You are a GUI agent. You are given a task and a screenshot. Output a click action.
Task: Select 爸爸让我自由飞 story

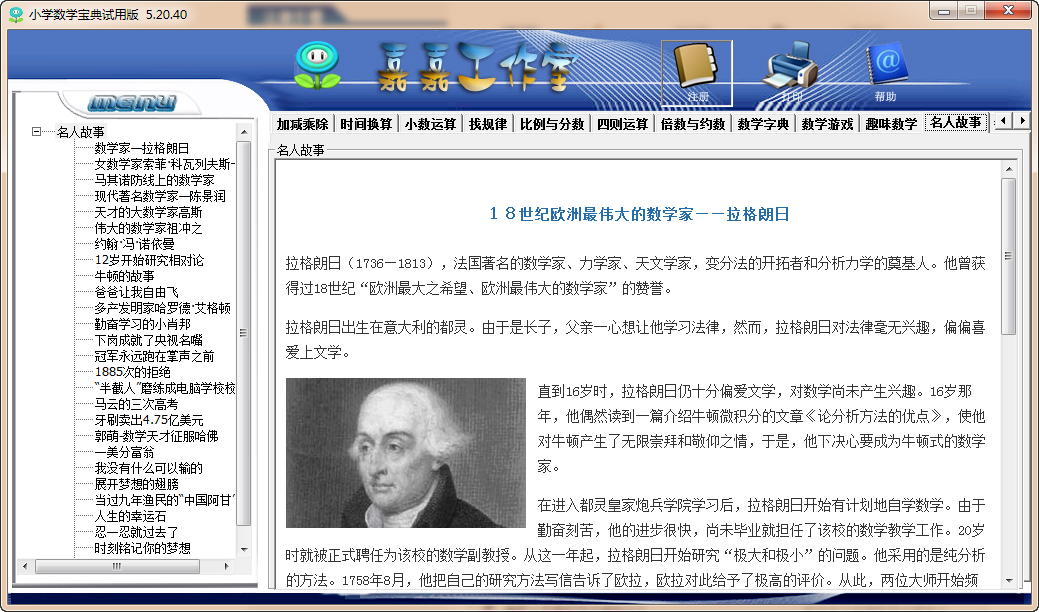137,292
